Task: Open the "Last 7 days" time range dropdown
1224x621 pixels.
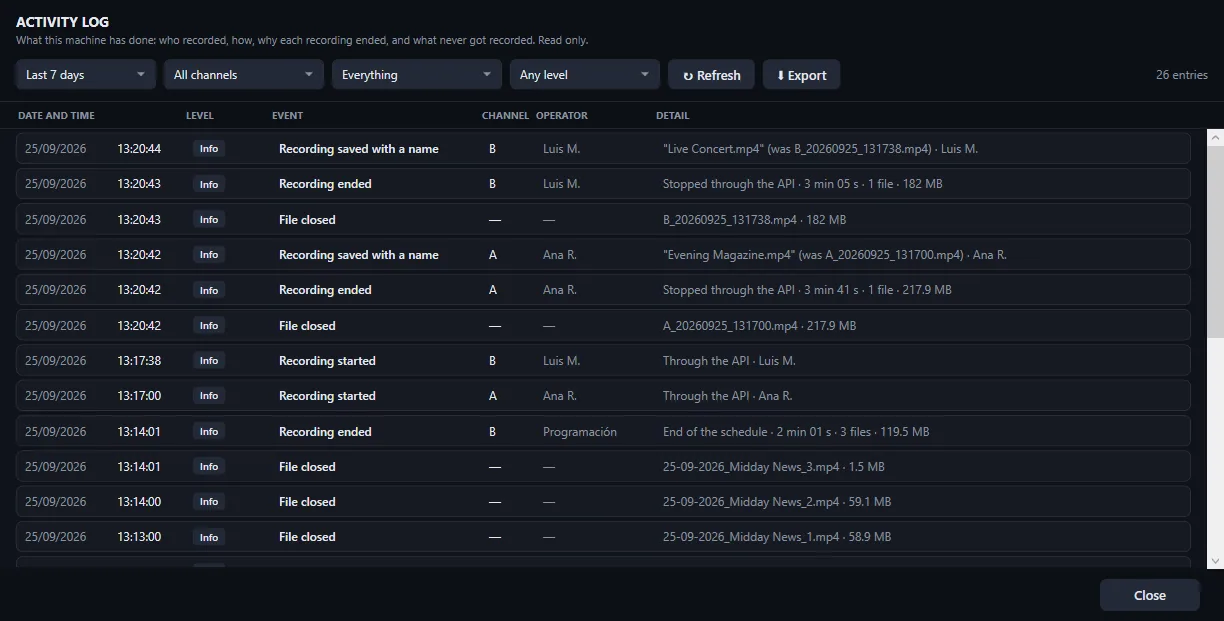Action: [x=86, y=75]
